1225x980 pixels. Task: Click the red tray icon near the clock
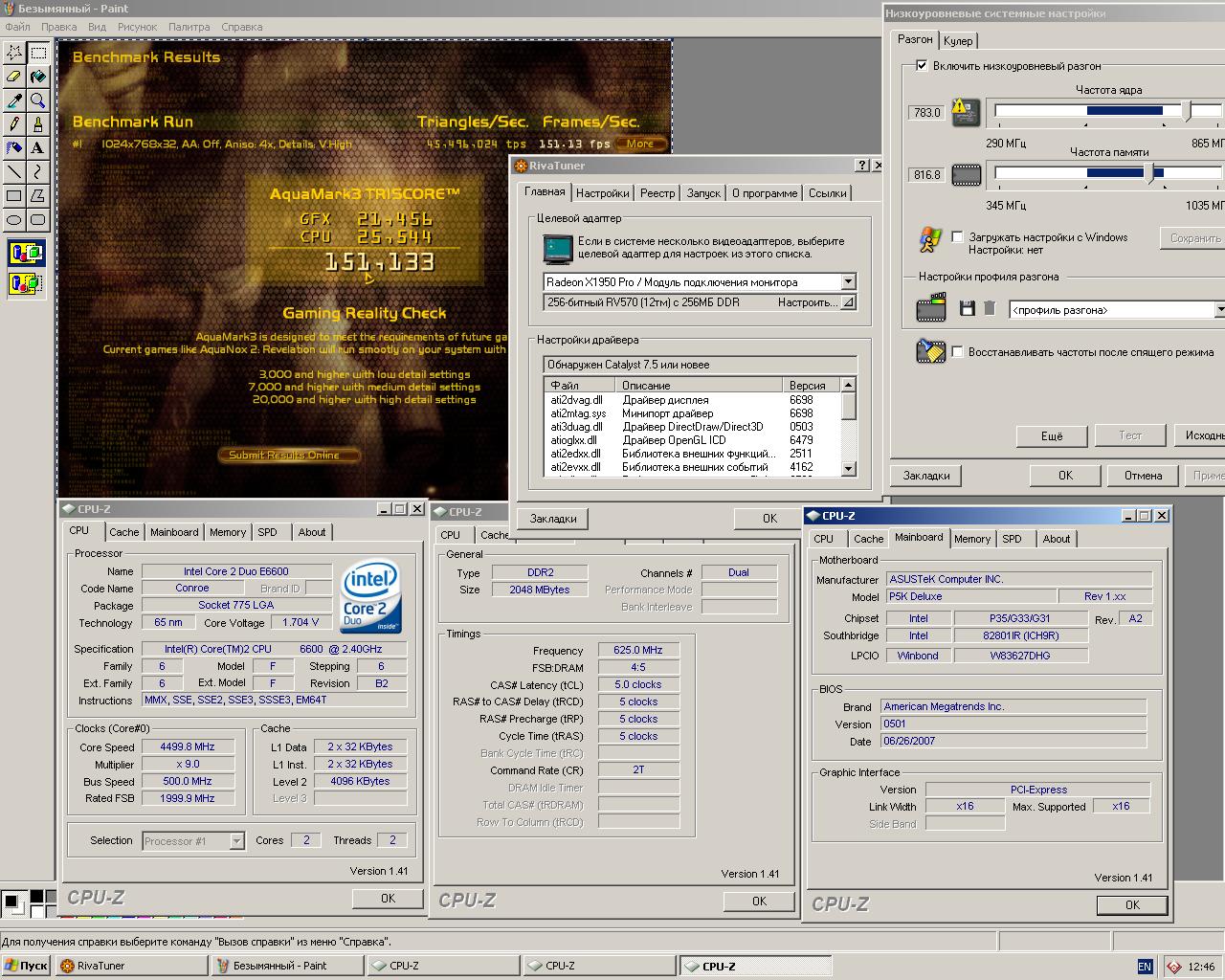(1173, 967)
